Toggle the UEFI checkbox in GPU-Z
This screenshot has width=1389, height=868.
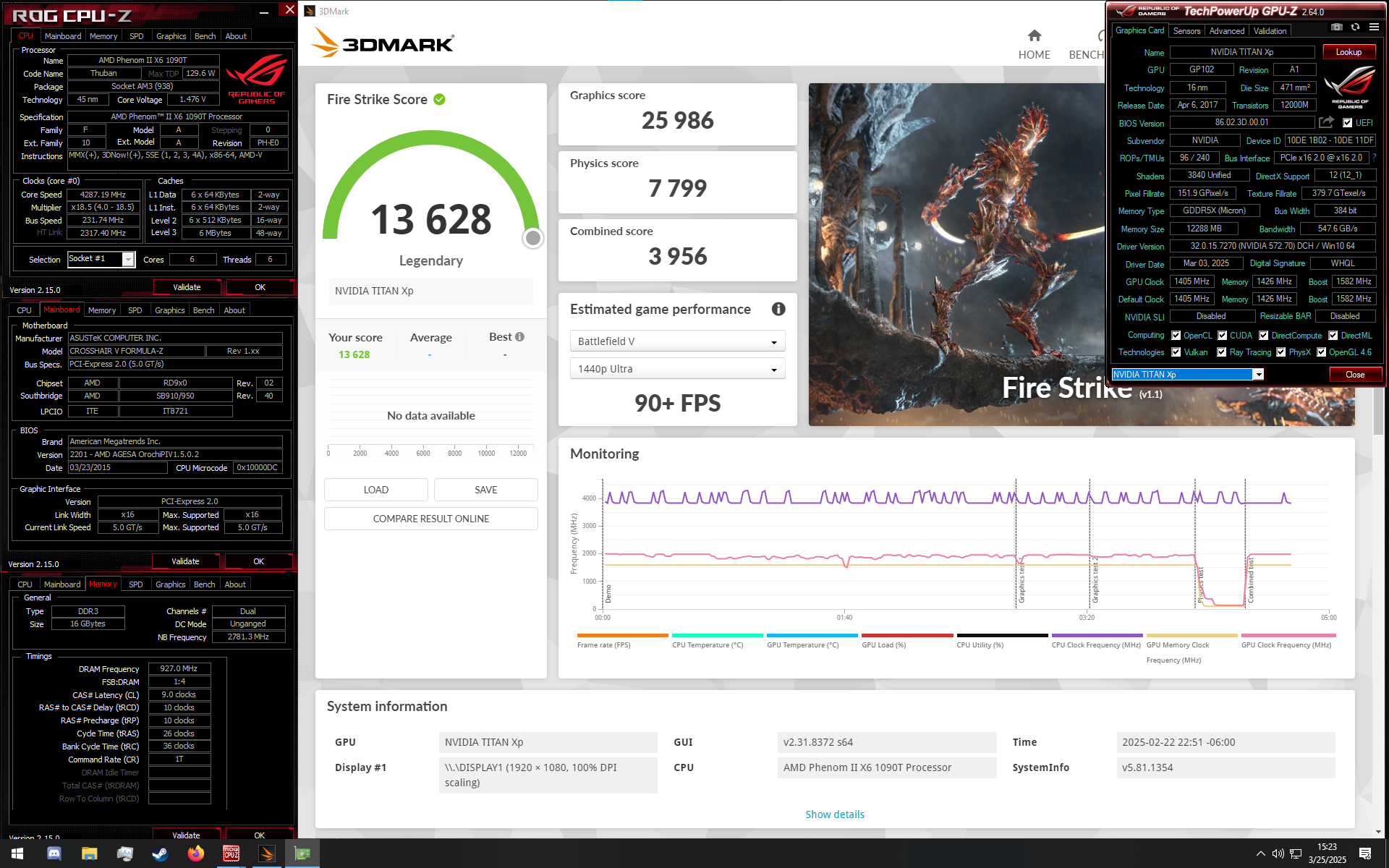tap(1347, 122)
